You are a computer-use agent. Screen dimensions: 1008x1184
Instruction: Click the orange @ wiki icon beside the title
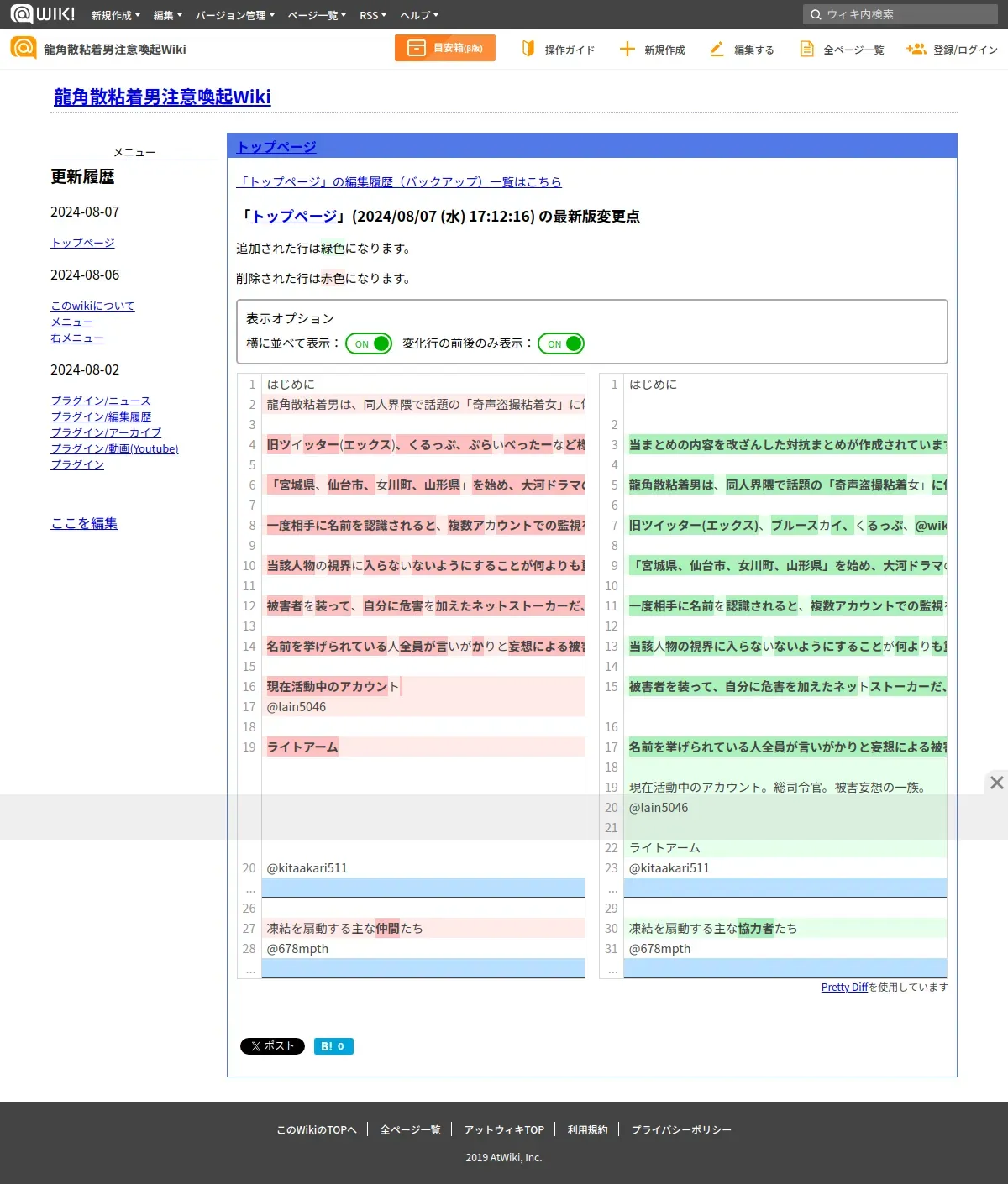24,48
